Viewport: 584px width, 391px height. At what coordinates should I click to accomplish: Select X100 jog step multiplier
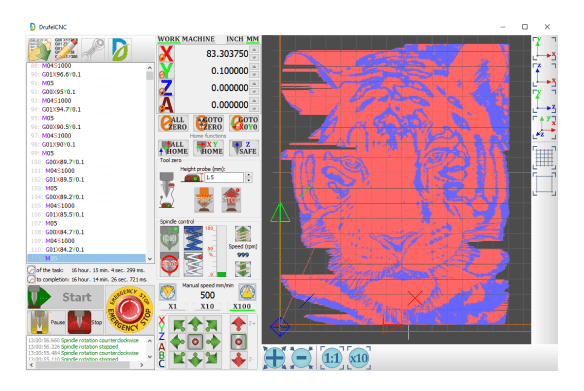242,306
